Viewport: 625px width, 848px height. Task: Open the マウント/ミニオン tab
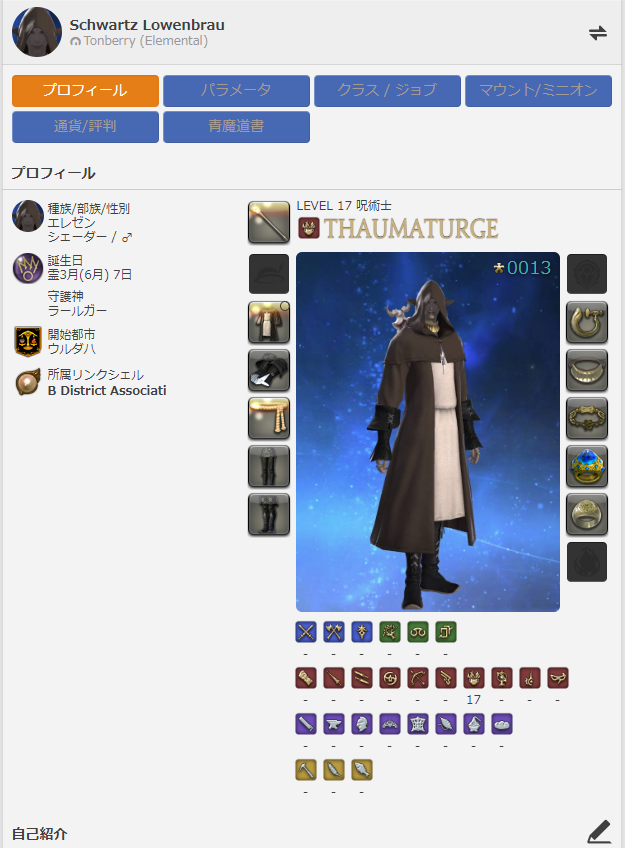(538, 90)
